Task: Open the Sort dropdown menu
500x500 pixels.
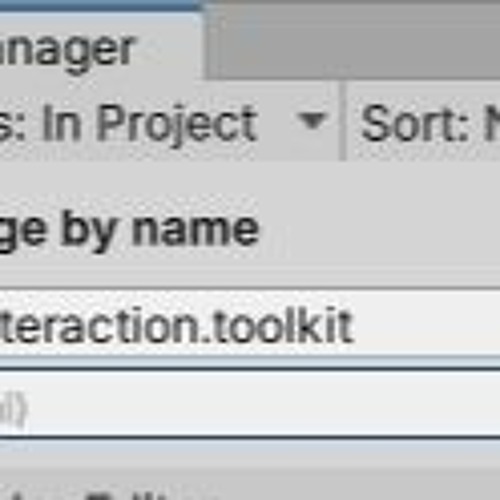Action: point(423,122)
